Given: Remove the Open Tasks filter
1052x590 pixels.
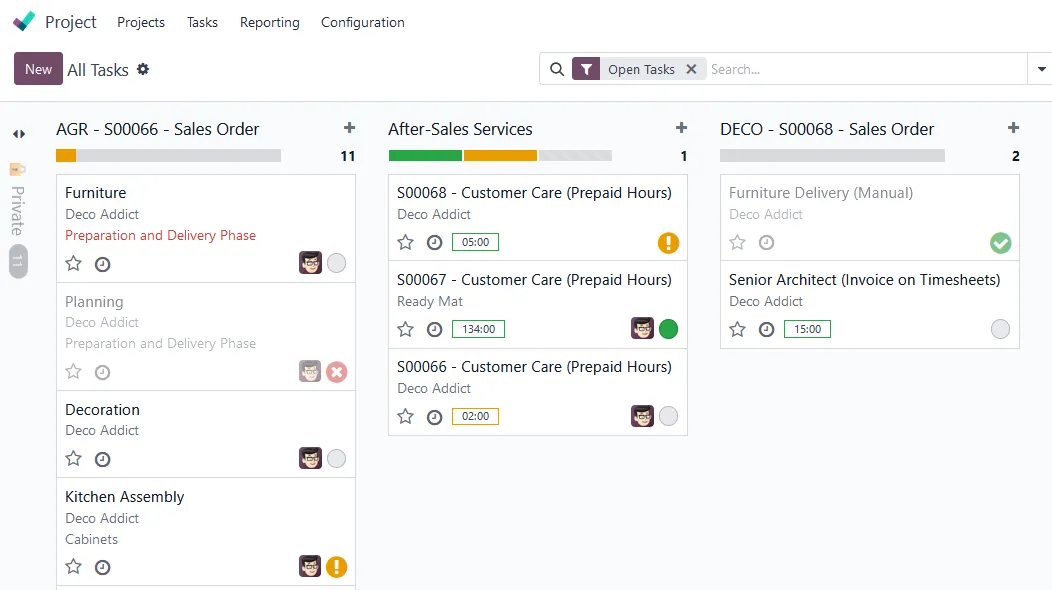Looking at the screenshot, I should click(x=692, y=69).
